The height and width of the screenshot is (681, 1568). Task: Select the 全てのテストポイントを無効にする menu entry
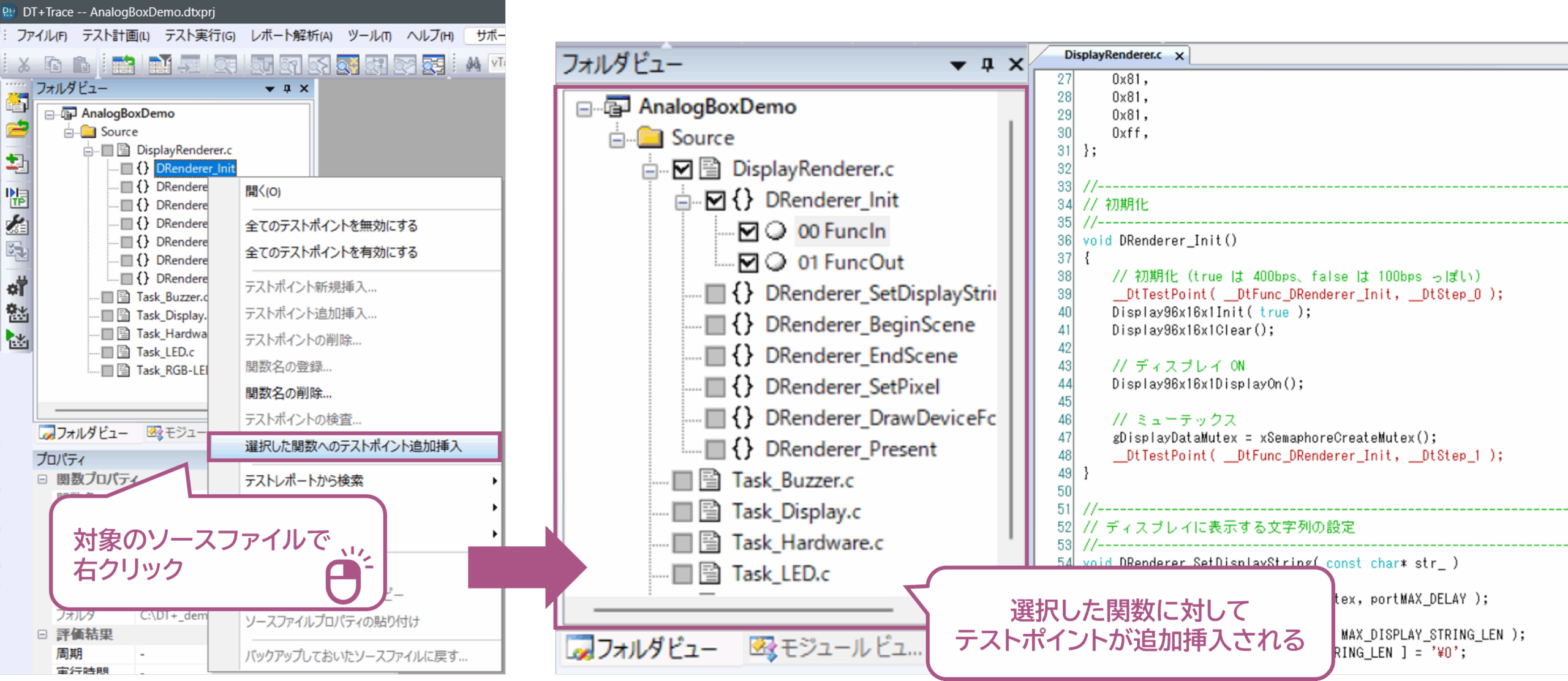[x=331, y=225]
